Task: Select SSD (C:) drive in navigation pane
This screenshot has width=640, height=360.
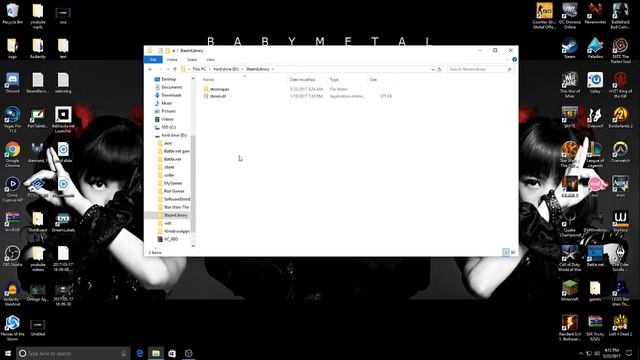Action: point(168,127)
